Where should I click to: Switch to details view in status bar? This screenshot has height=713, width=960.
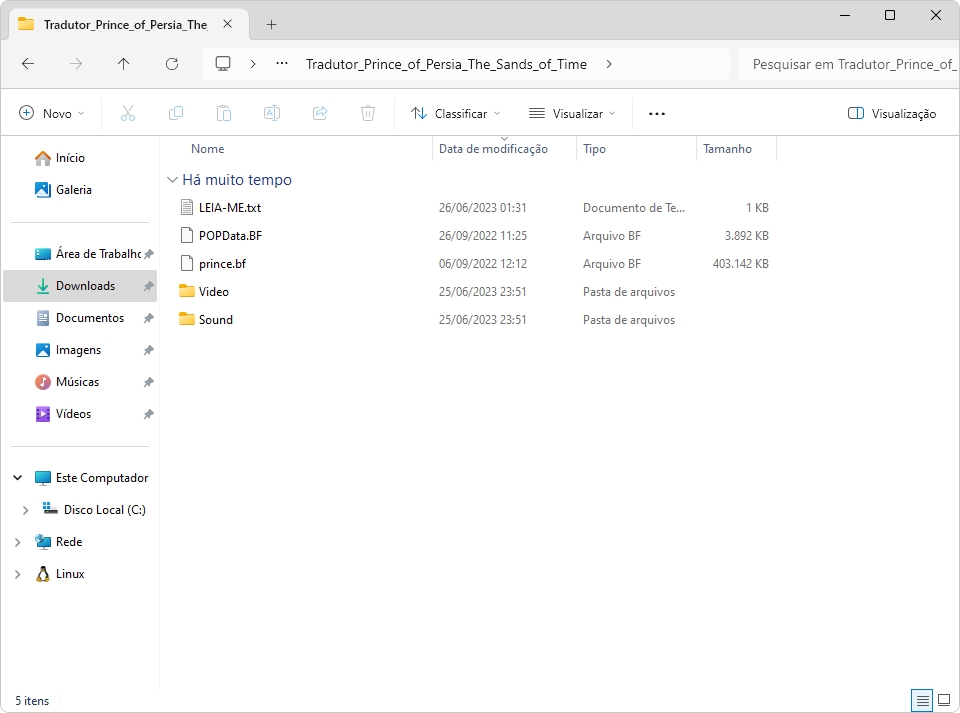point(922,700)
